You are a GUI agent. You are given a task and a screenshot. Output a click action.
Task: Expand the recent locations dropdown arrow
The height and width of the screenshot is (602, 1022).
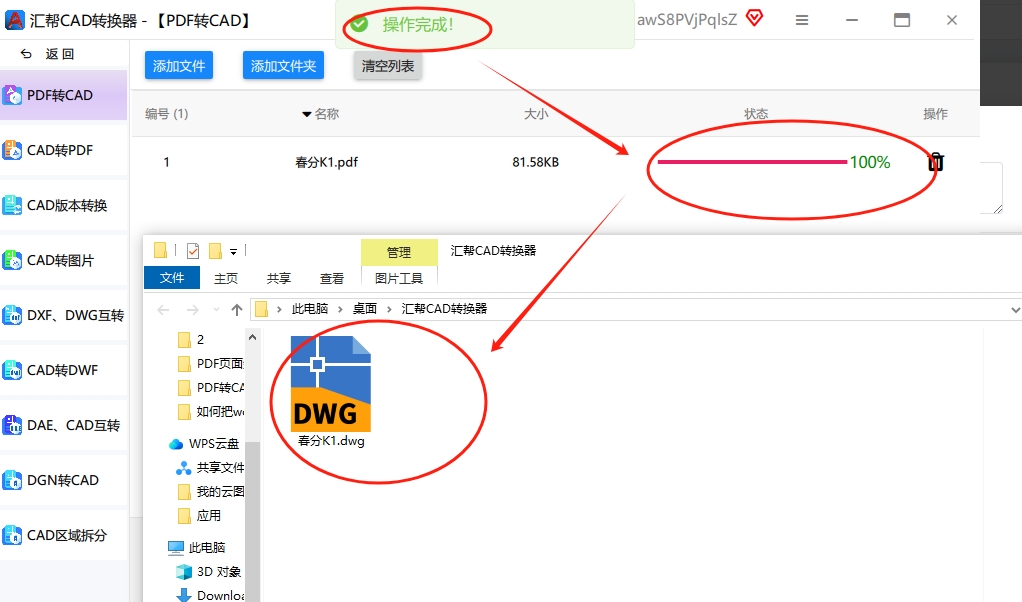216,309
